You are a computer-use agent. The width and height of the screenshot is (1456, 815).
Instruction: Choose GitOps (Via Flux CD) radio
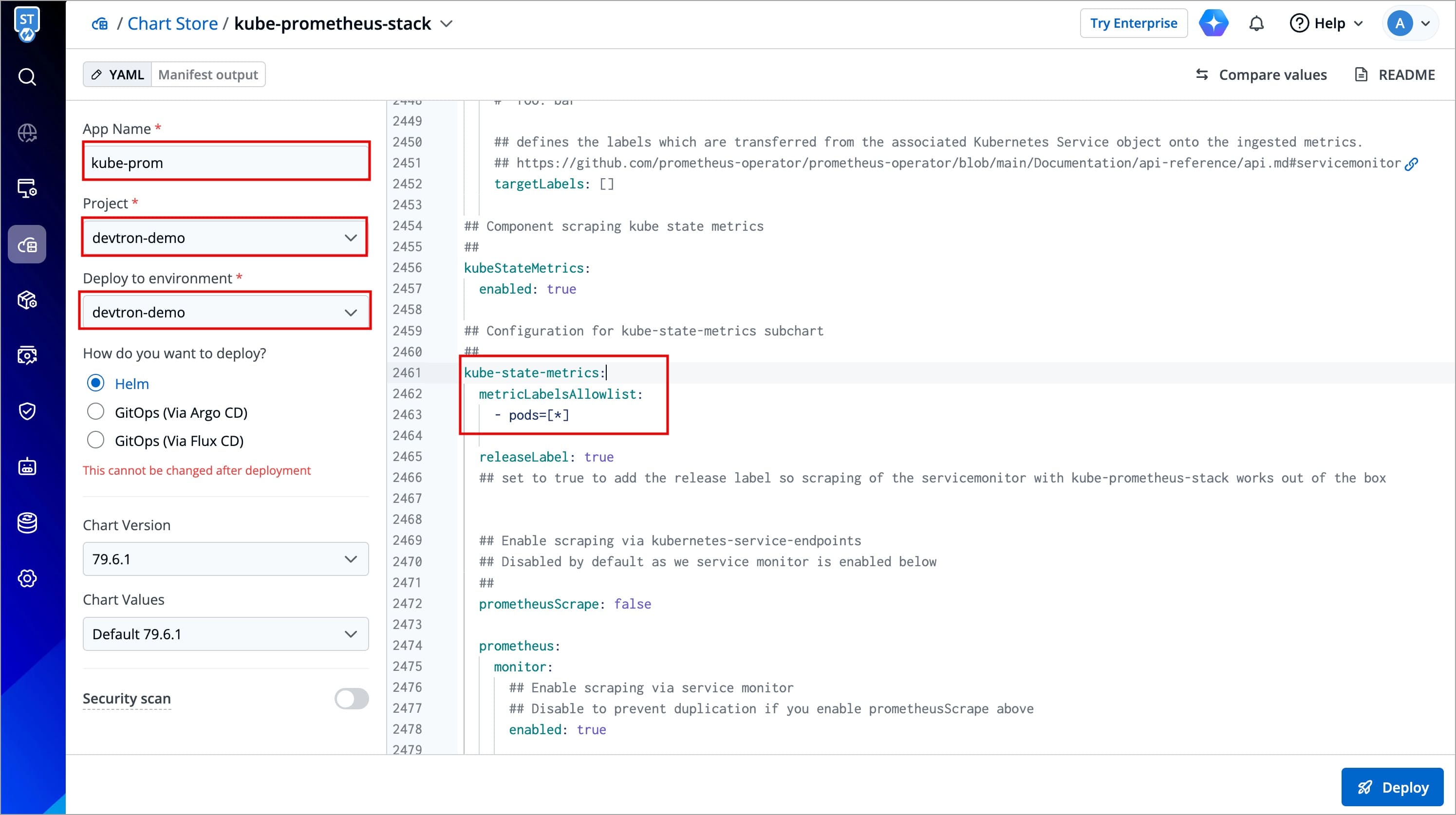95,440
